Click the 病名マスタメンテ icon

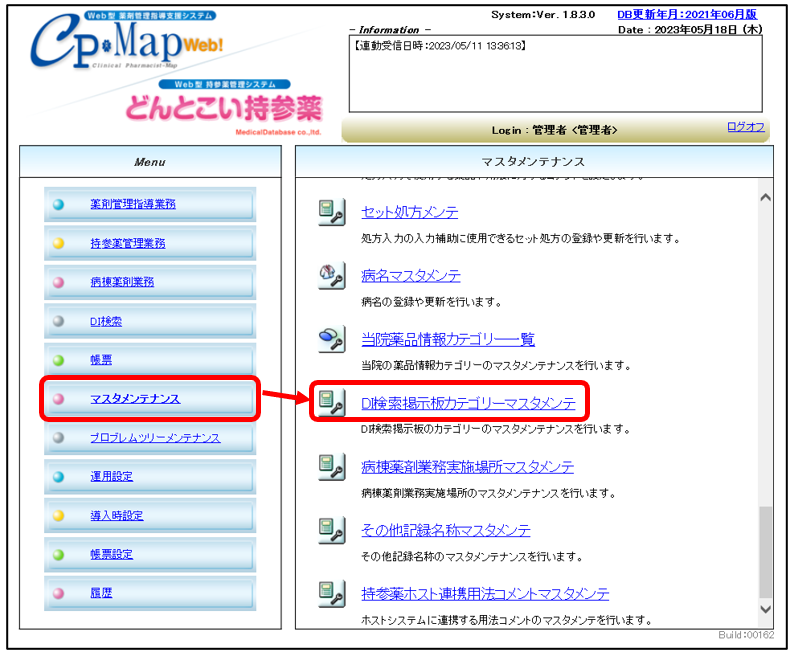[331, 275]
